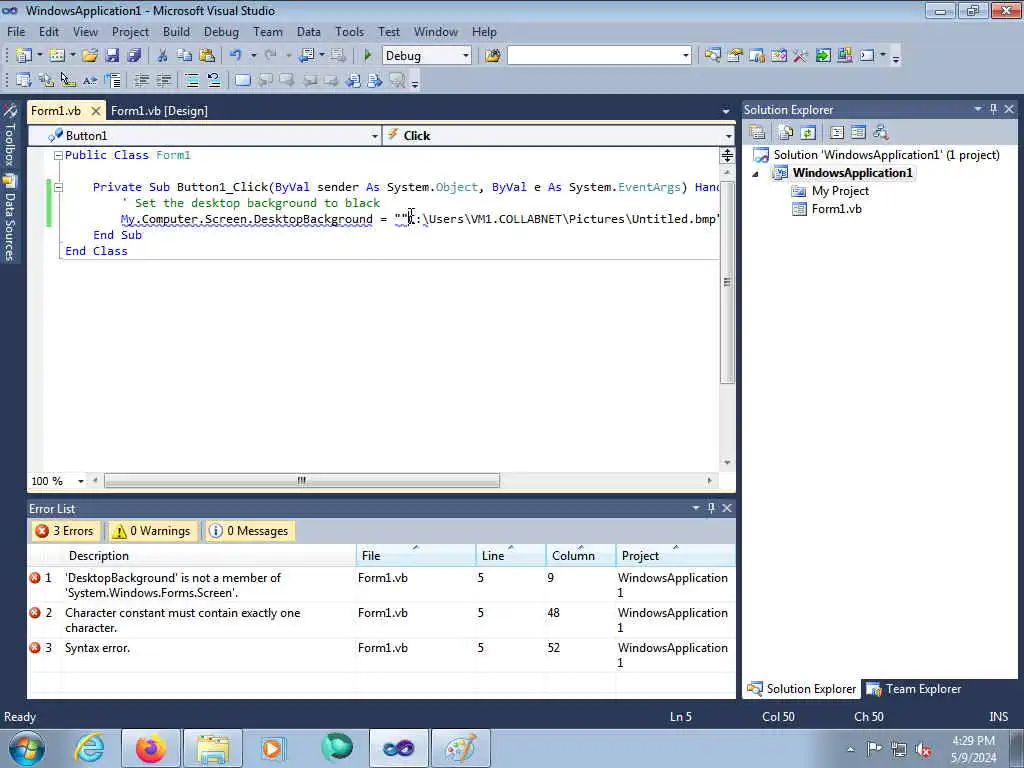This screenshot has height=768, width=1024.
Task: Toggle the 3 Errors filter button
Action: point(65,531)
